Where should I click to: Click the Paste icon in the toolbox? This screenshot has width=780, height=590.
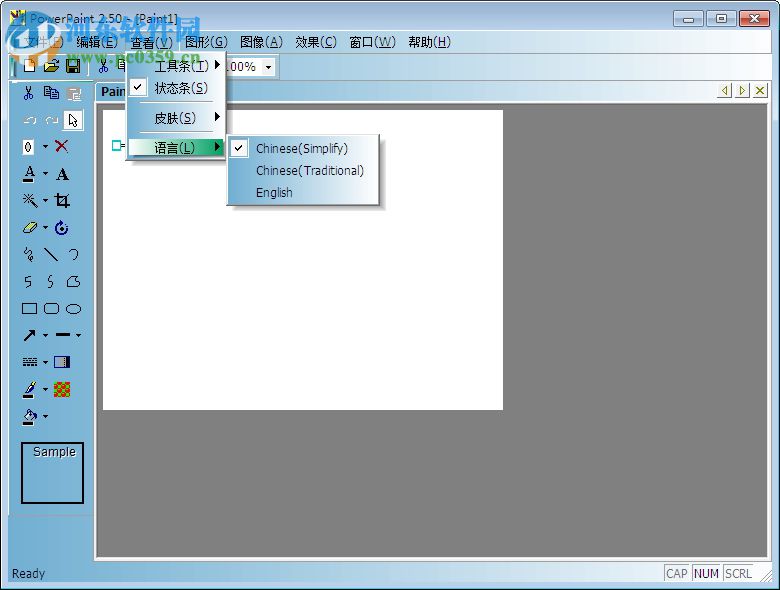74,93
